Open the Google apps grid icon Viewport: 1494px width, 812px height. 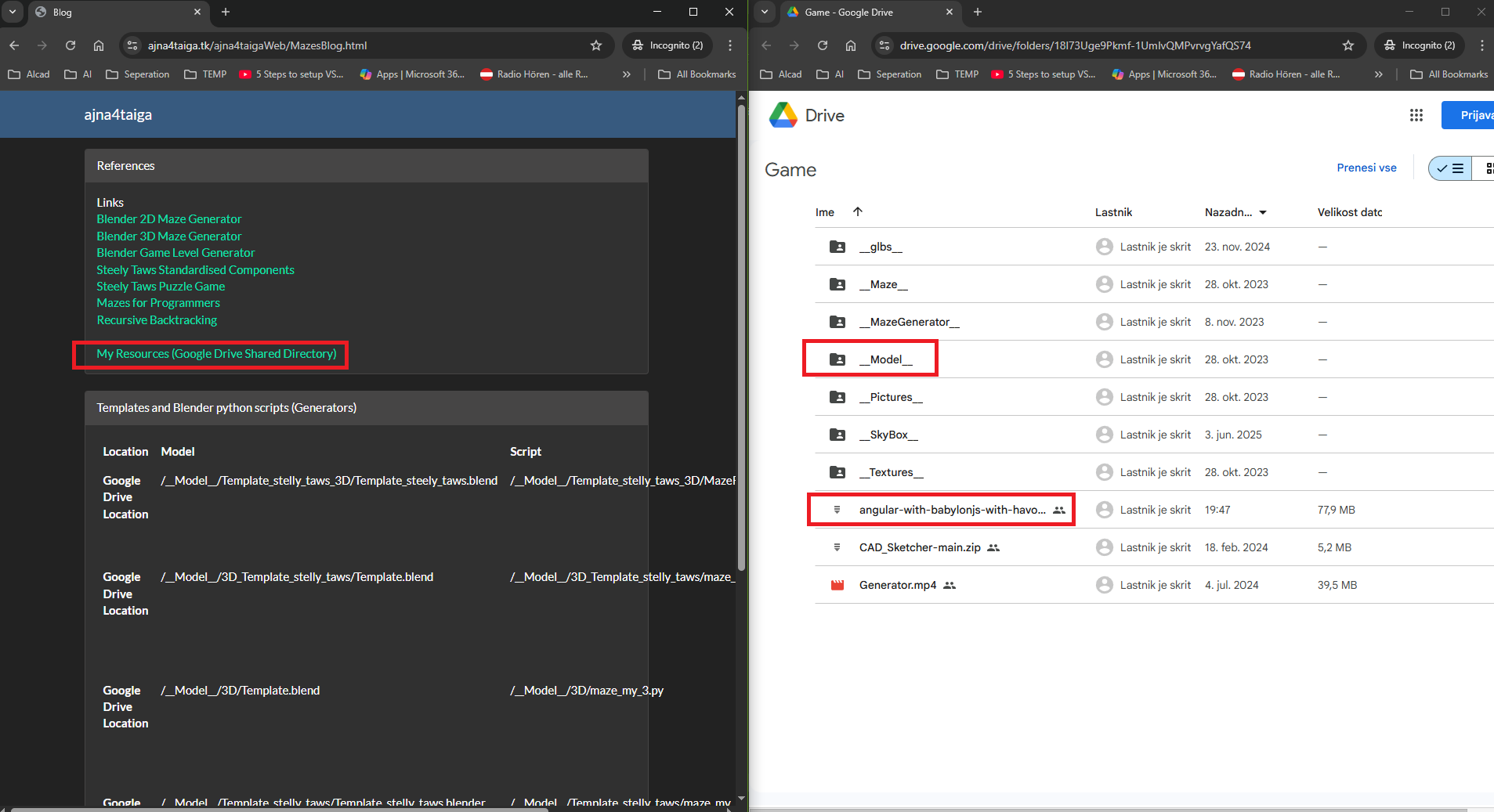(x=1416, y=115)
